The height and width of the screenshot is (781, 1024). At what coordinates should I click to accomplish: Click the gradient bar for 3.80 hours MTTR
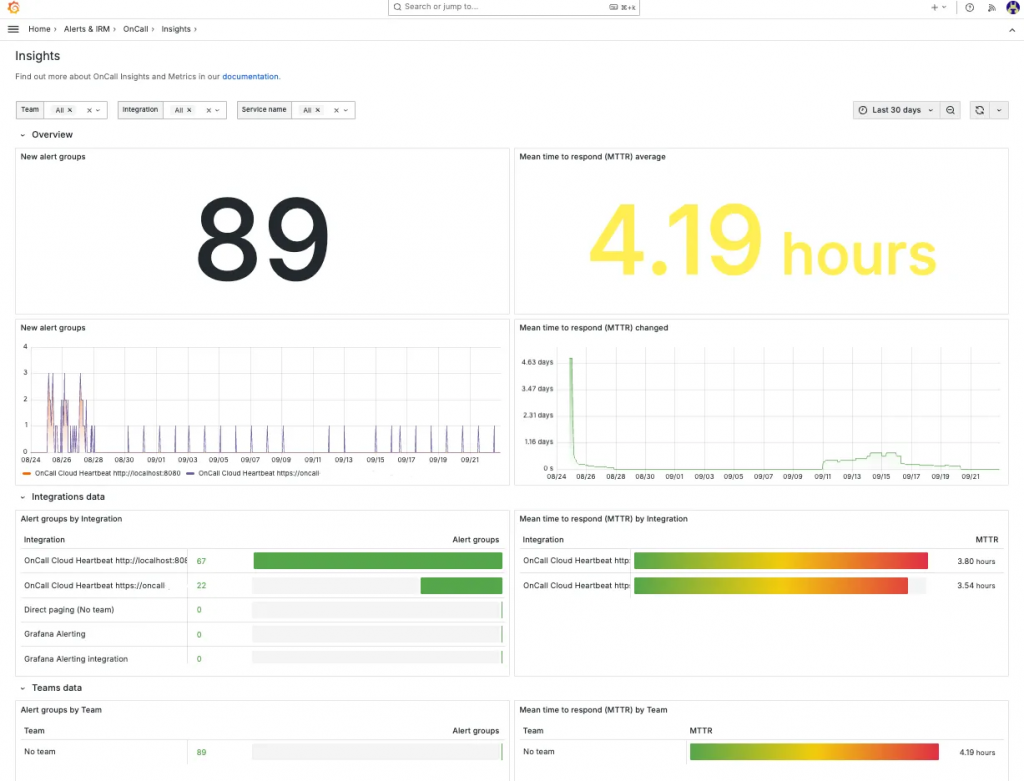click(x=781, y=561)
